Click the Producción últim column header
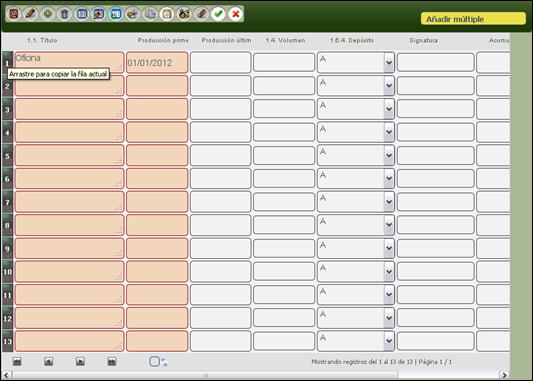Image resolution: width=533 pixels, height=381 pixels. pyautogui.click(x=226, y=40)
